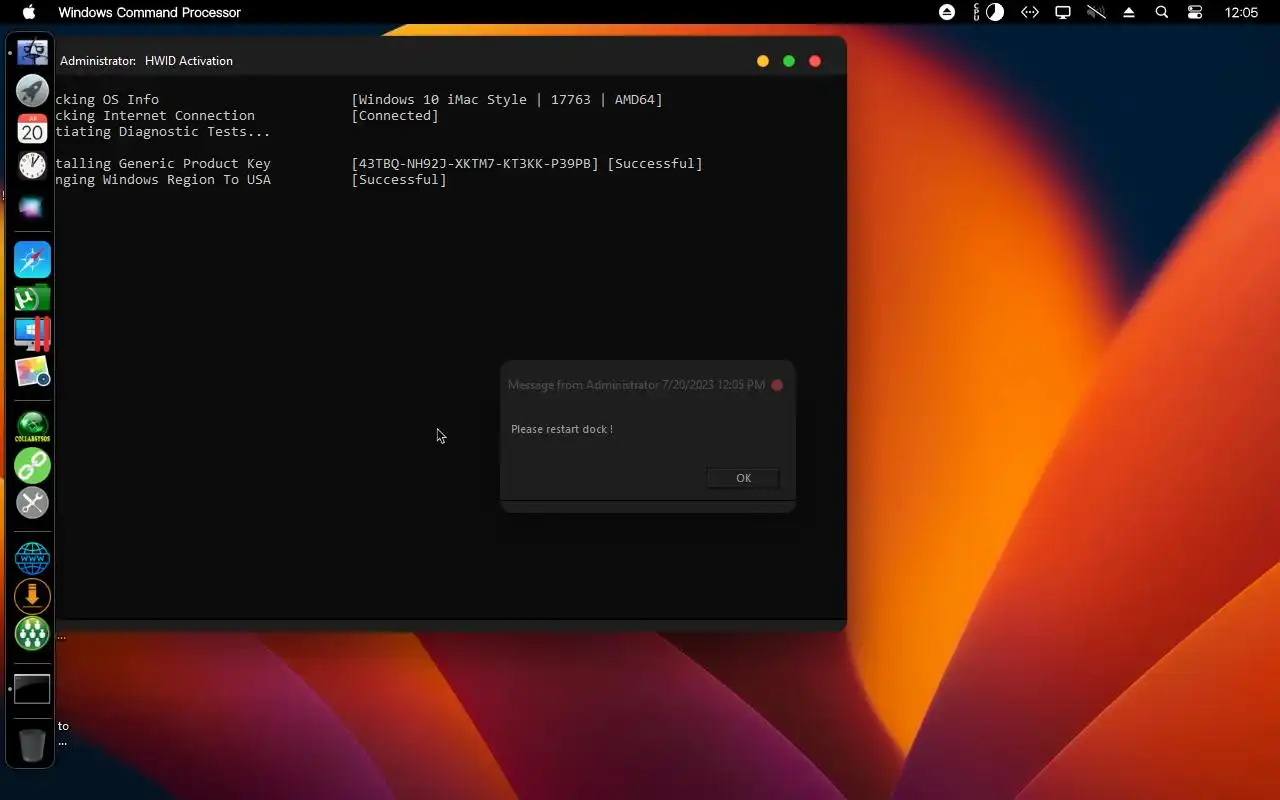The image size is (1280, 800).
Task: Click OK in the restart dock message
Action: (x=743, y=478)
